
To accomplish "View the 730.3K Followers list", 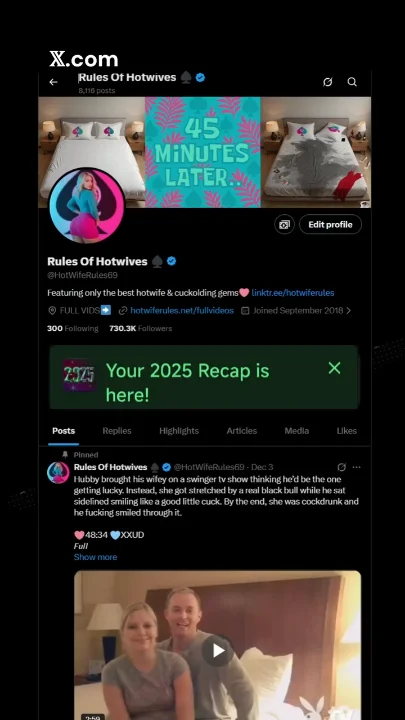I will (x=141, y=328).
